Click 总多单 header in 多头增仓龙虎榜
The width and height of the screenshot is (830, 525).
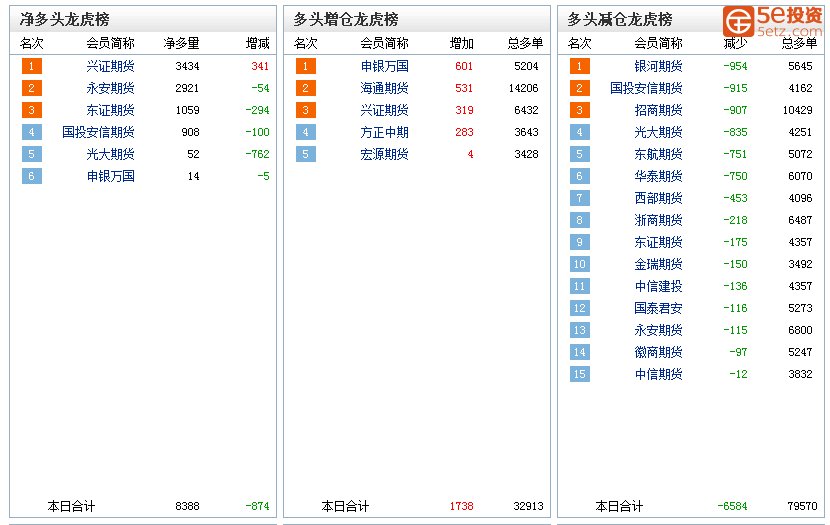point(526,43)
